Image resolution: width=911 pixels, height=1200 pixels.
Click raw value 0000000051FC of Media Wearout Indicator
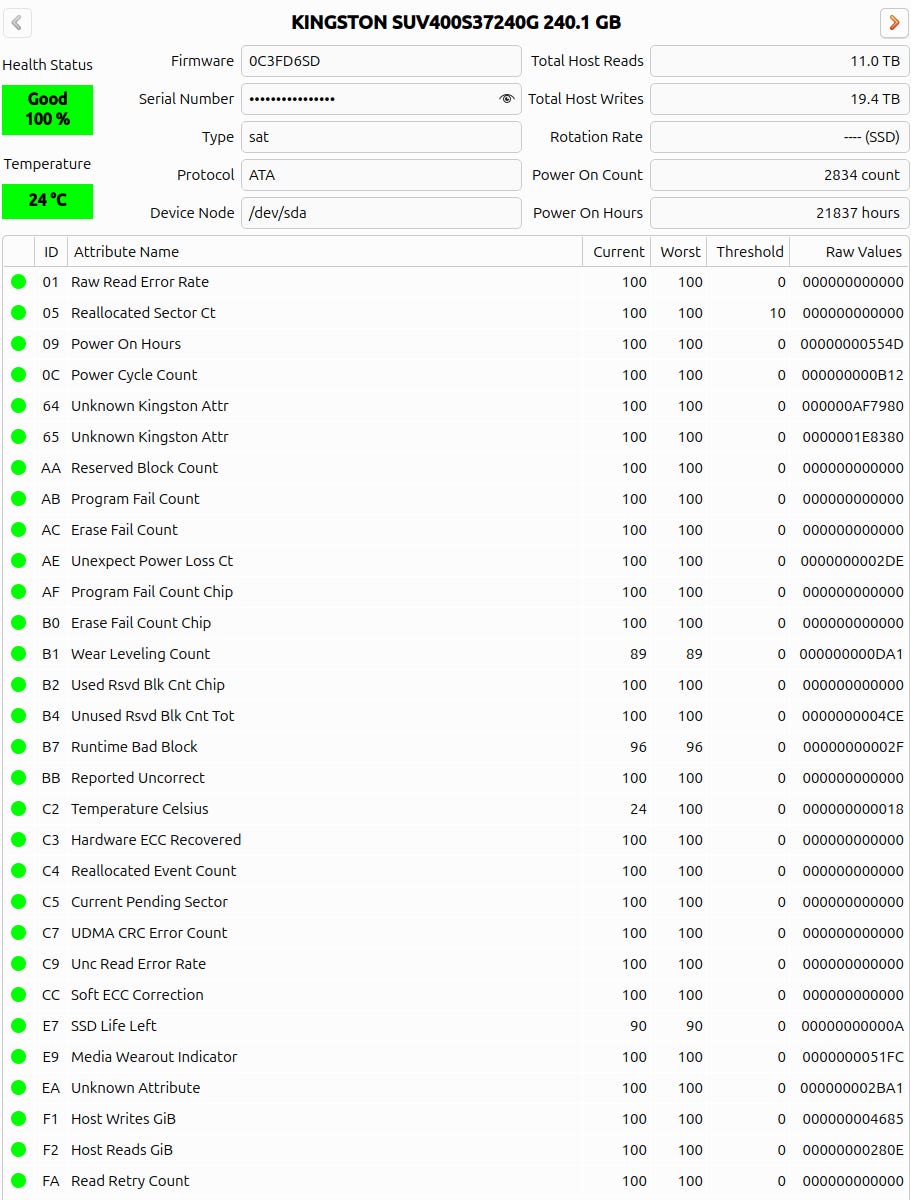853,1057
